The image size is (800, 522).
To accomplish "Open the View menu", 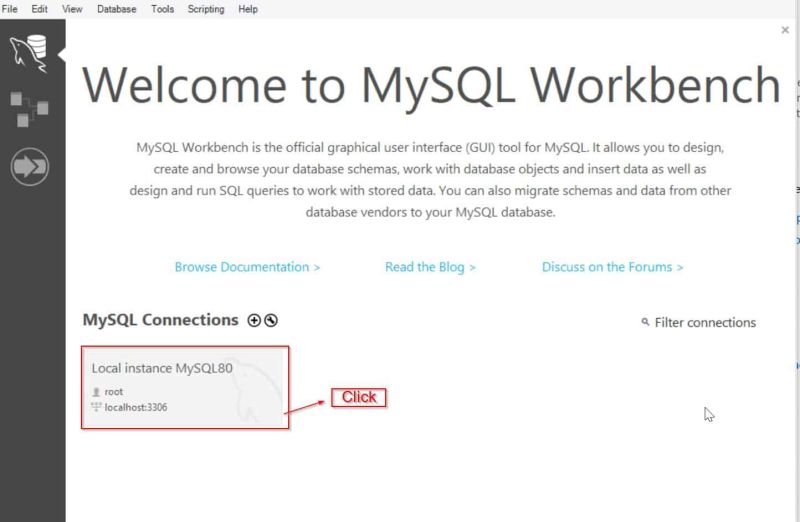I will [x=72, y=9].
